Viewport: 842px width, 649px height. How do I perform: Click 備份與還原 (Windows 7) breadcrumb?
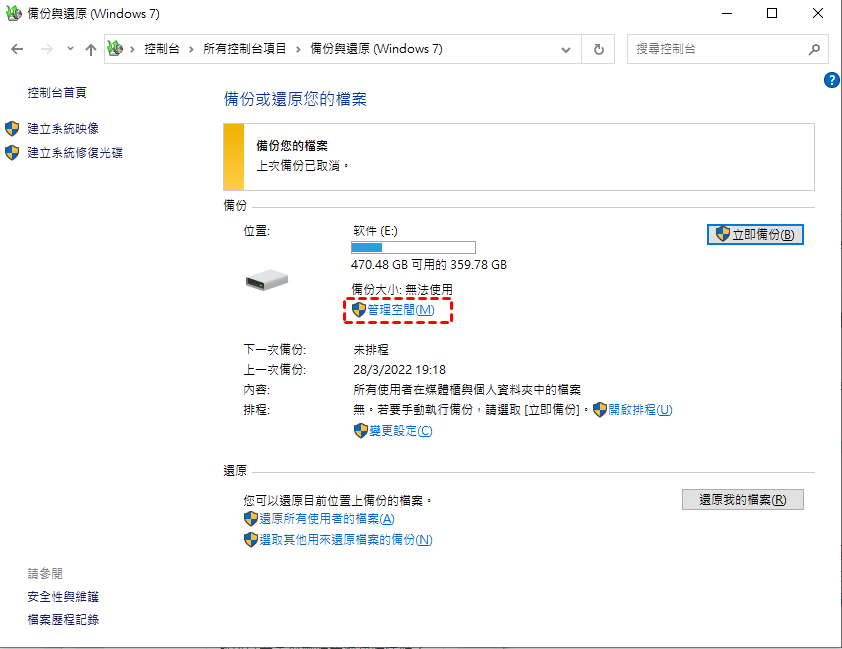(x=376, y=49)
